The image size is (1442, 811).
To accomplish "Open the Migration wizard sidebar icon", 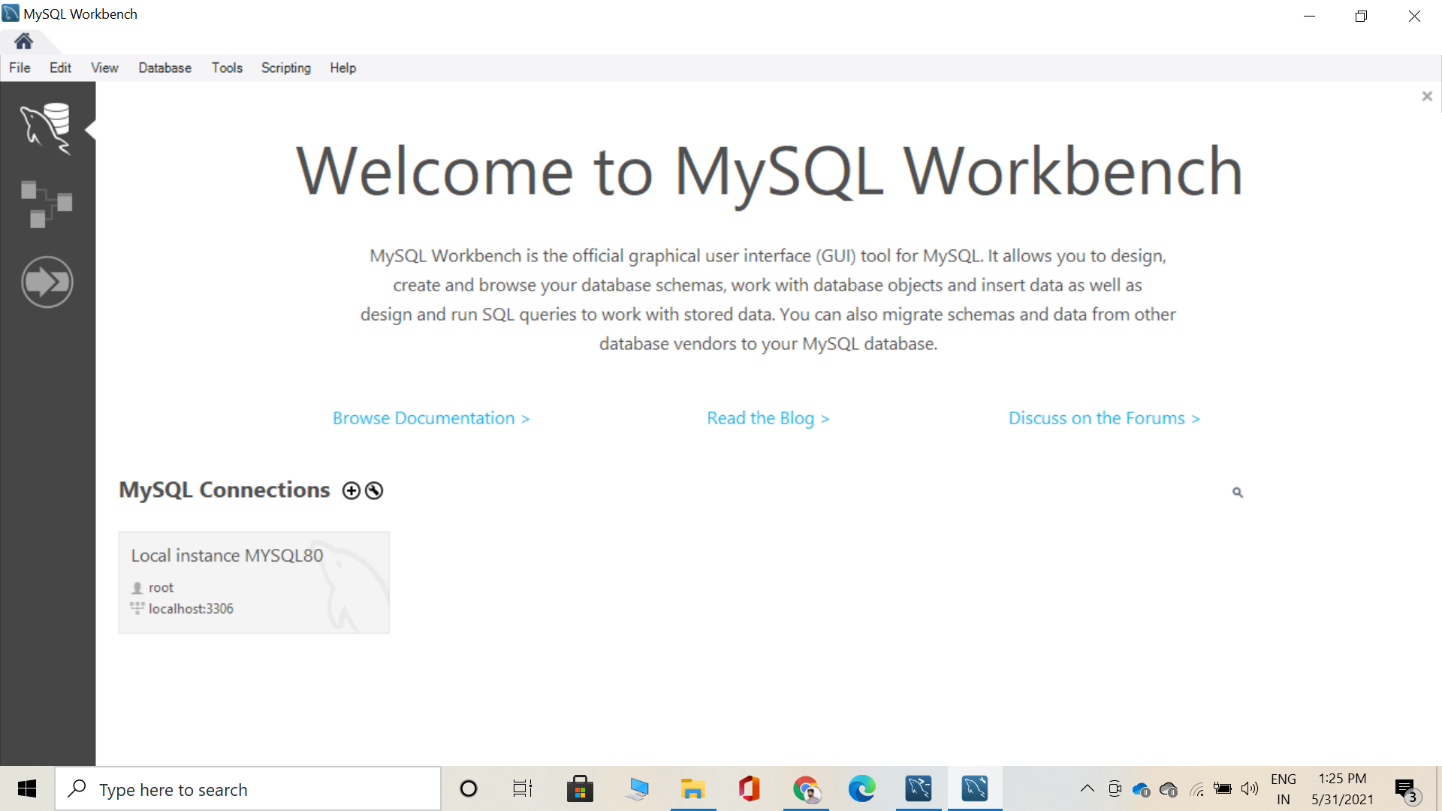I will coord(47,282).
